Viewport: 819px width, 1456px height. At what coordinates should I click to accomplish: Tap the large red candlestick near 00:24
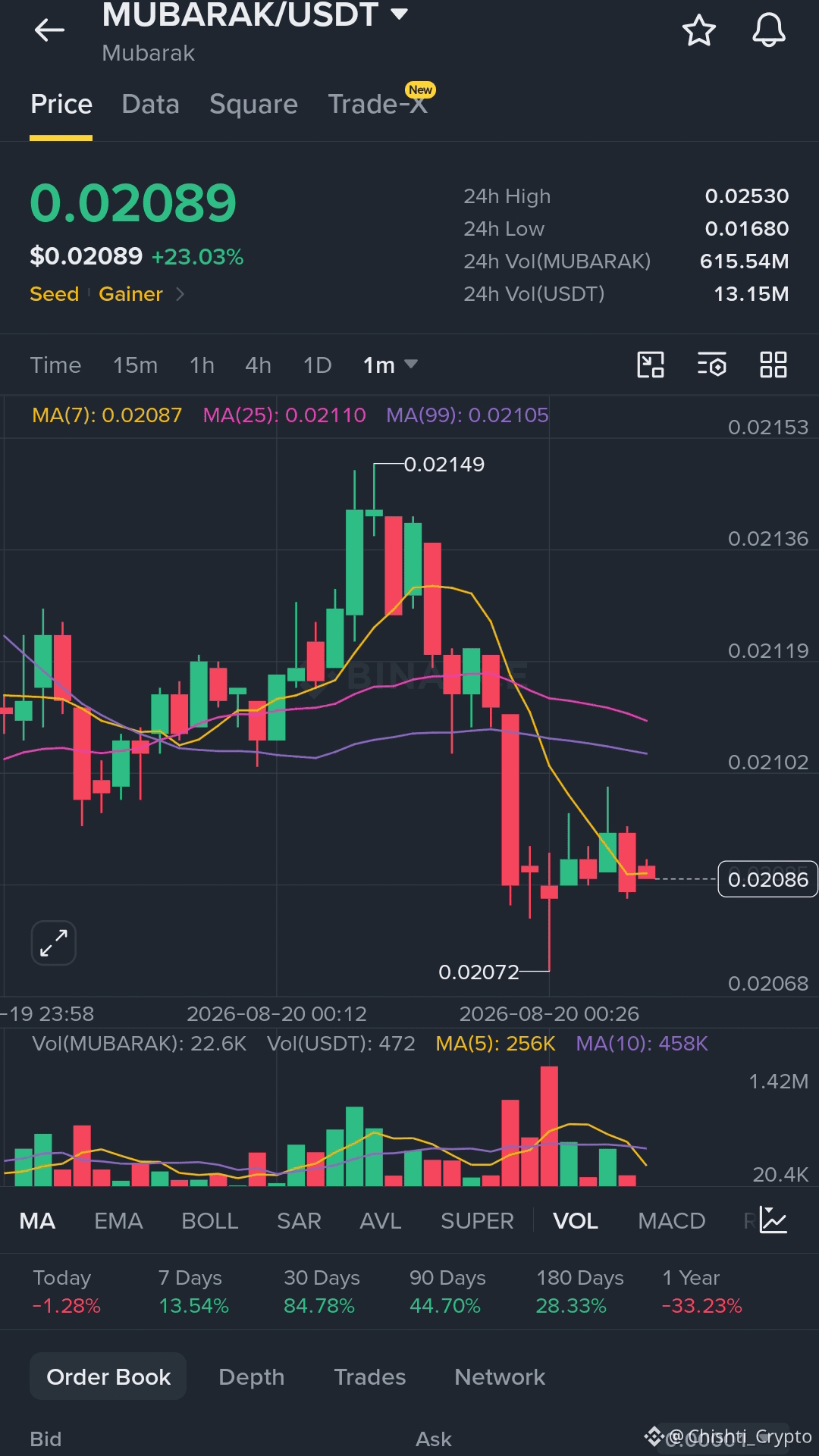(510, 800)
